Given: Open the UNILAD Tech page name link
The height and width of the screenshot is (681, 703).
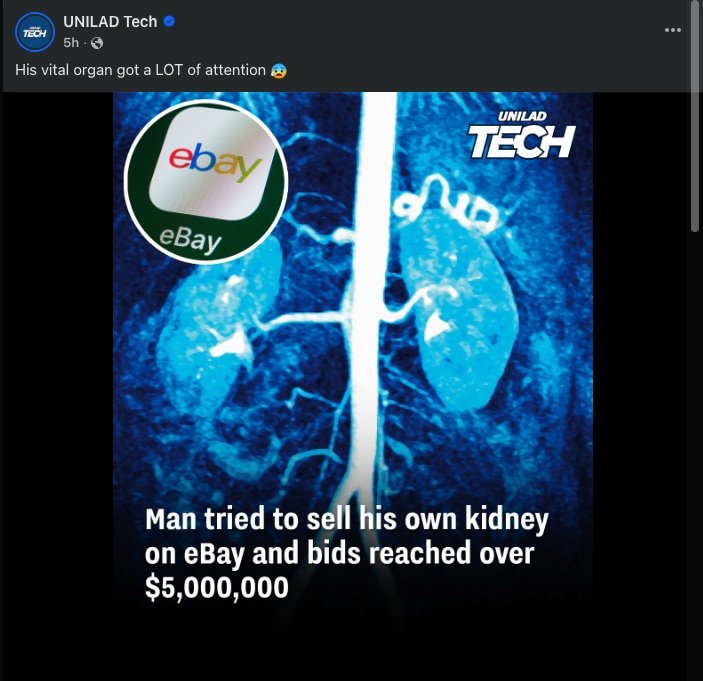Looking at the screenshot, I should pos(109,22).
